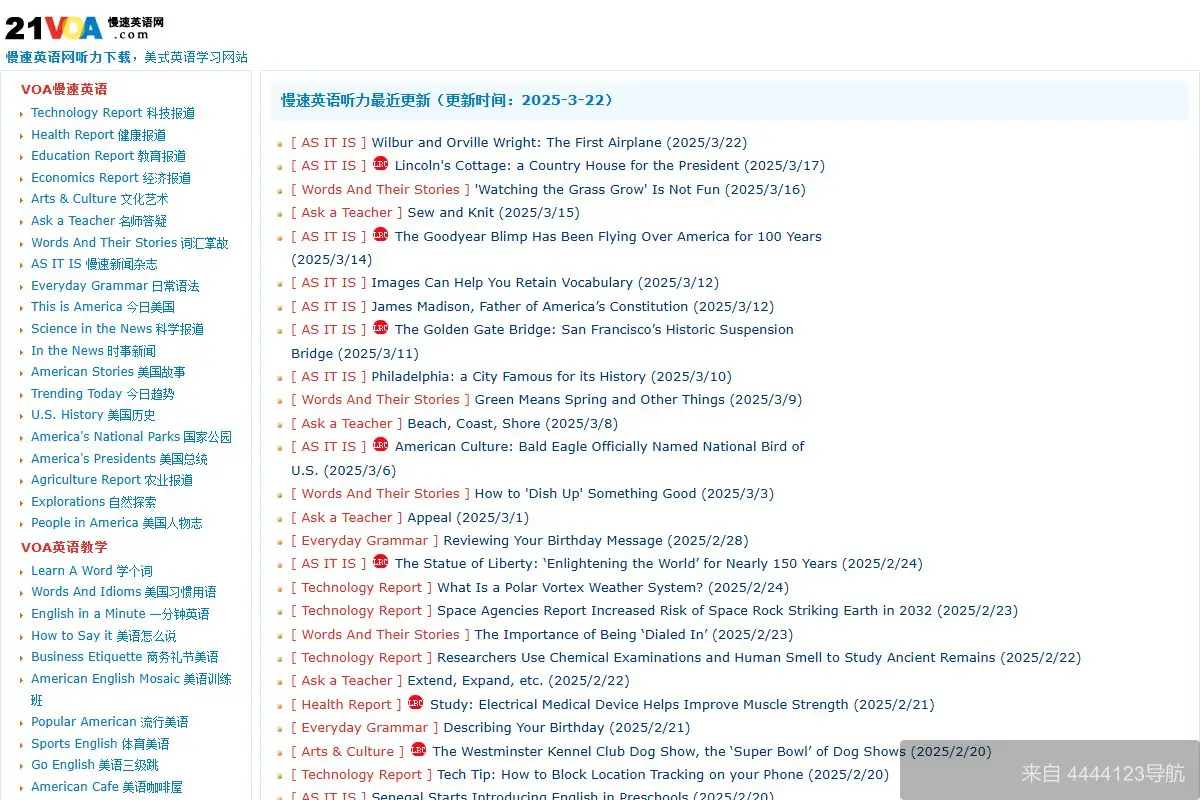This screenshot has height=800, width=1200.
Task: Click LRC icon beside Lincoln's Cottage article
Action: pyautogui.click(x=380, y=164)
